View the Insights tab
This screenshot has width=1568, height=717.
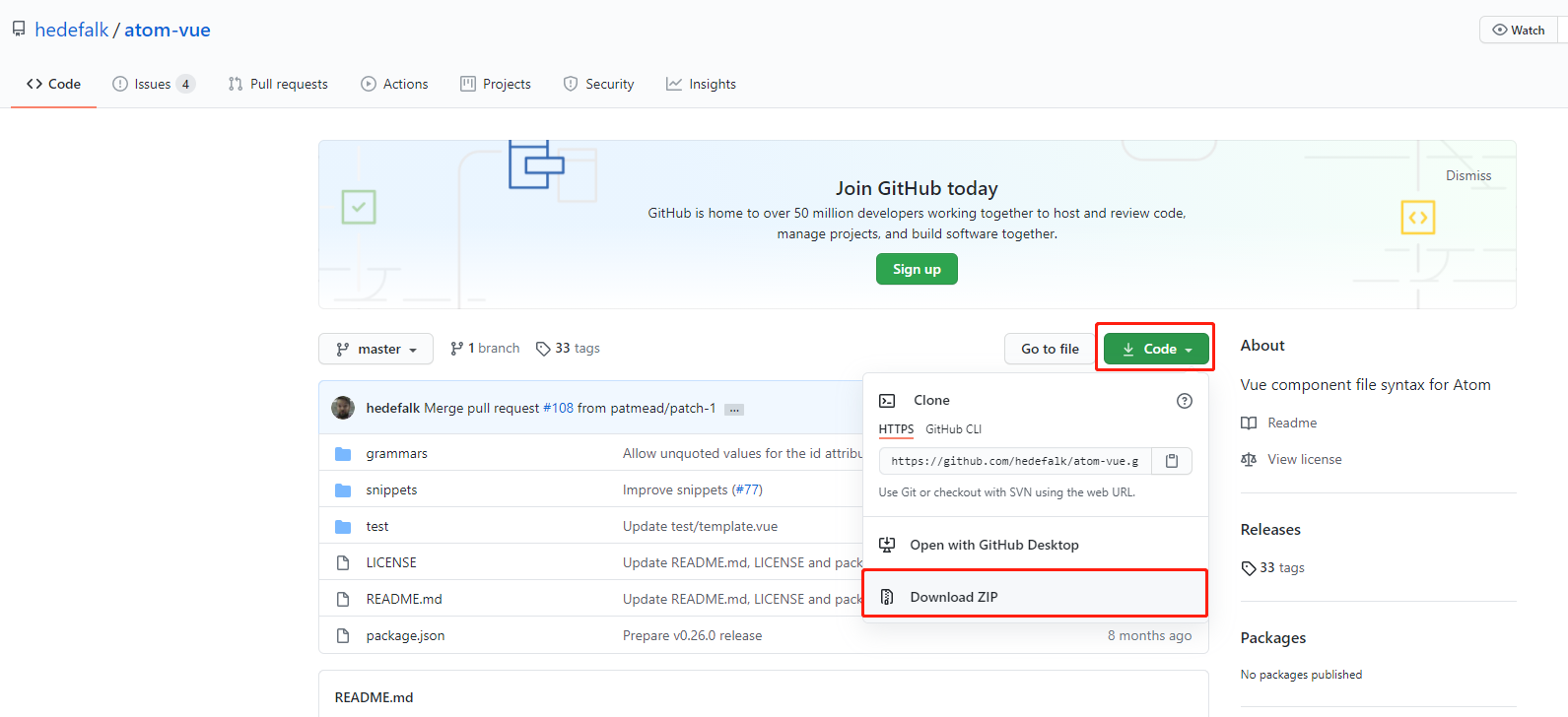(x=701, y=84)
